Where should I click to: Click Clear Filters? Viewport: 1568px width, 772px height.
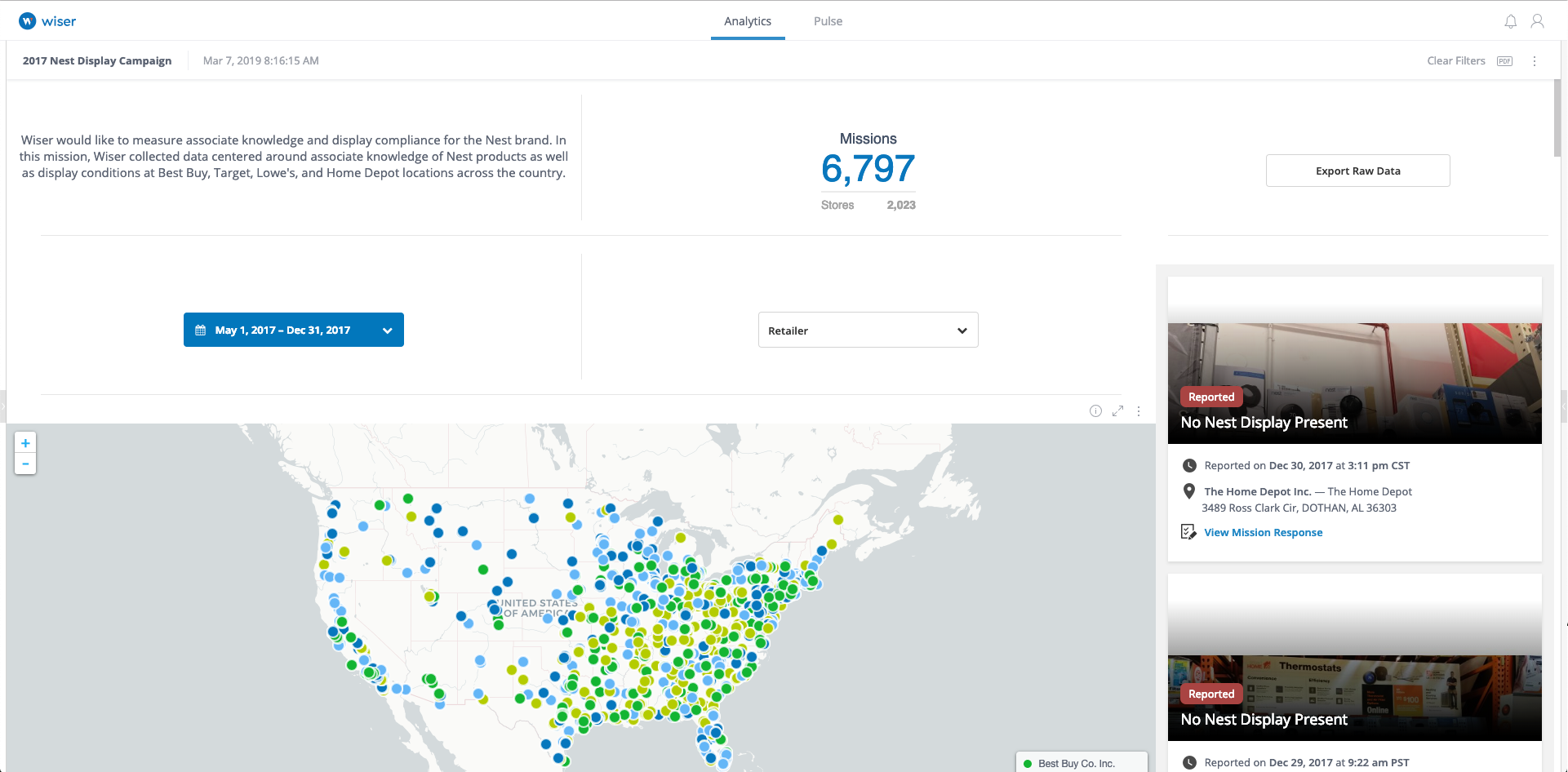(x=1456, y=61)
